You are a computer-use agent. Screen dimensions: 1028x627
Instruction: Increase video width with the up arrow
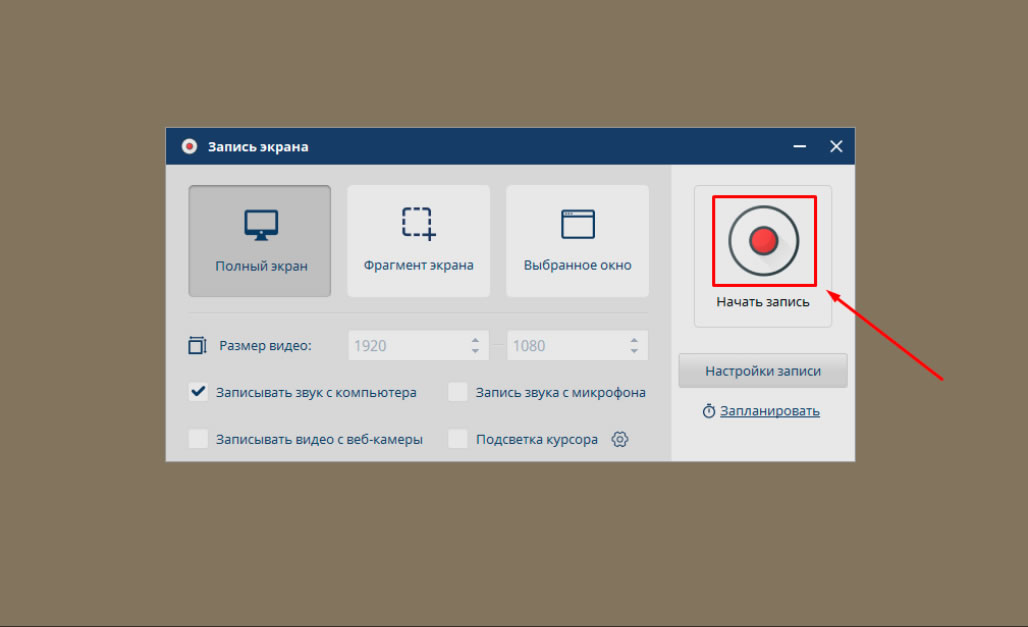tap(475, 340)
